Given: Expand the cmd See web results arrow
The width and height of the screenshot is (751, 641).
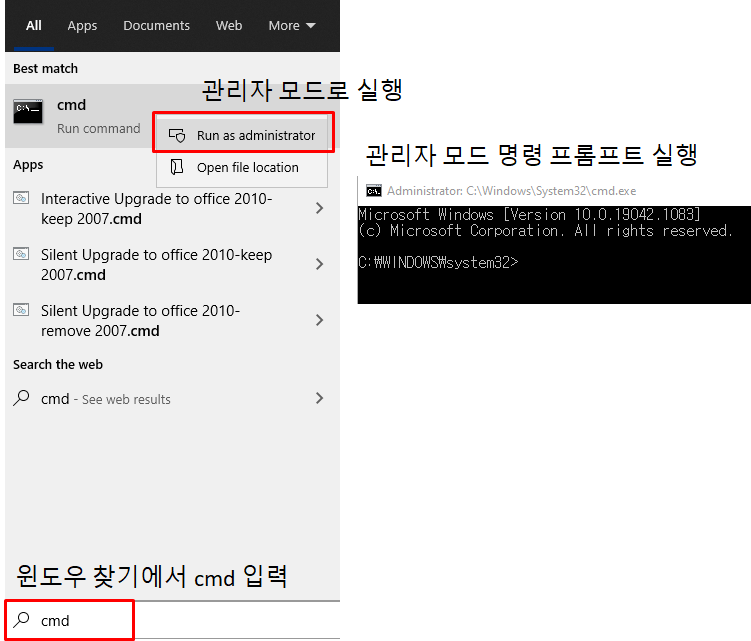Looking at the screenshot, I should pos(319,398).
